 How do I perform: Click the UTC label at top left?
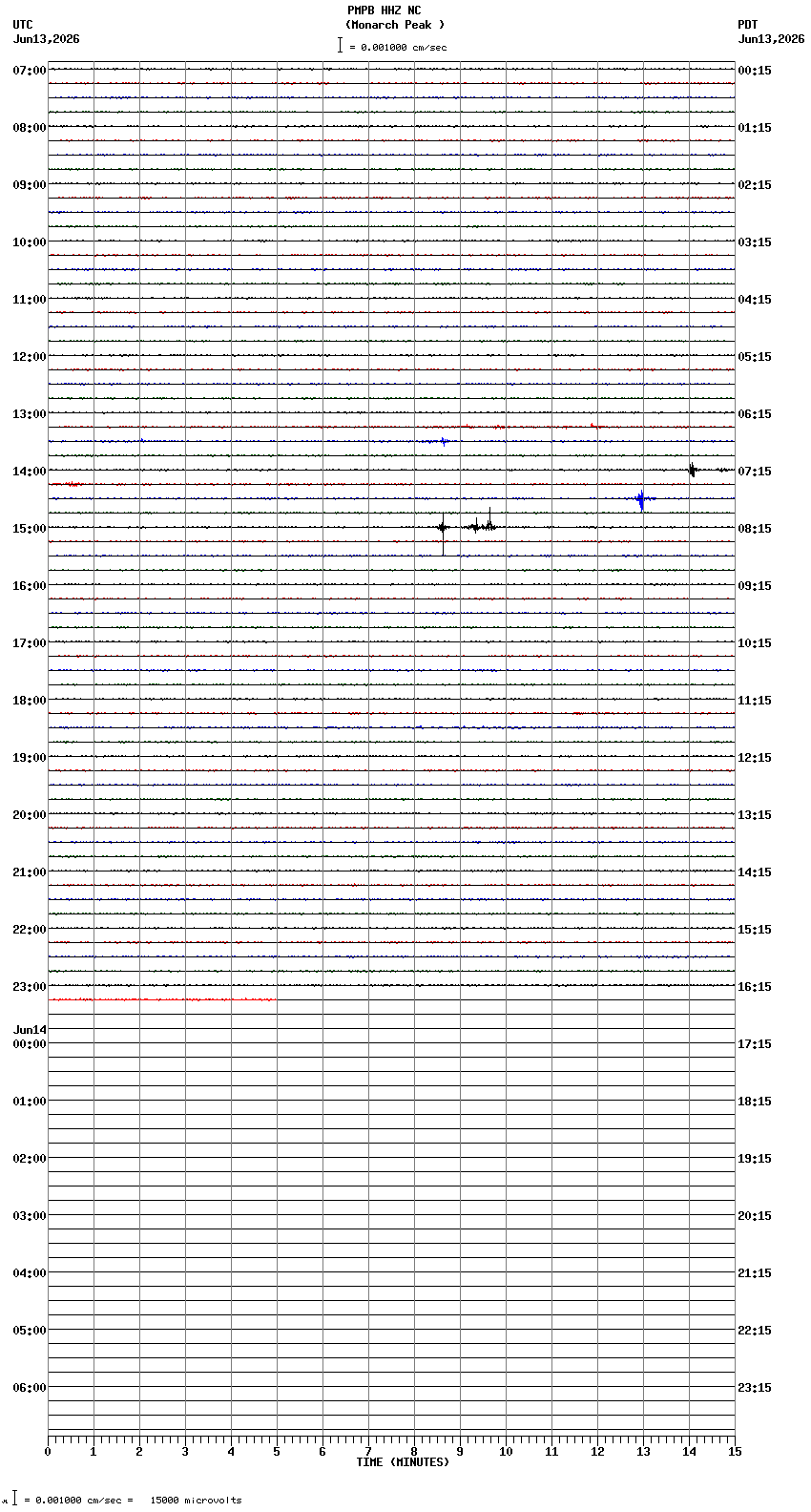point(23,25)
